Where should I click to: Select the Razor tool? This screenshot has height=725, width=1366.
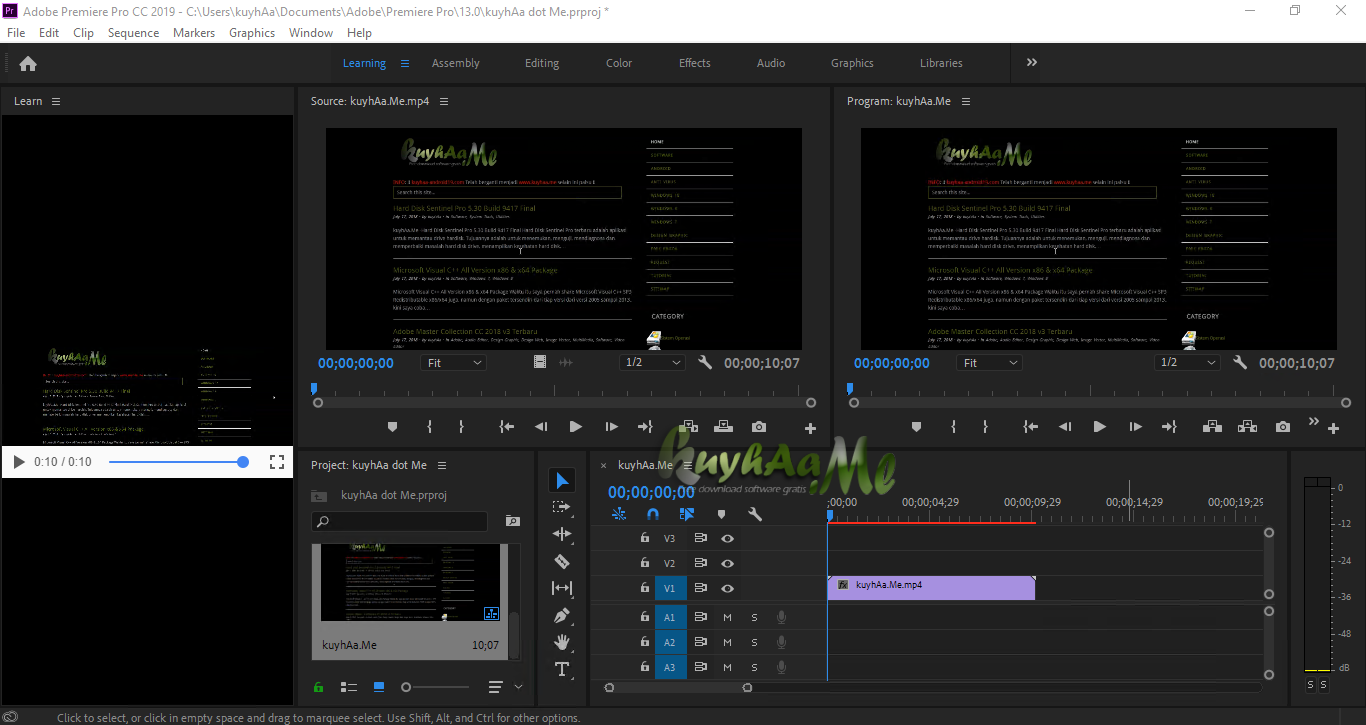point(562,562)
